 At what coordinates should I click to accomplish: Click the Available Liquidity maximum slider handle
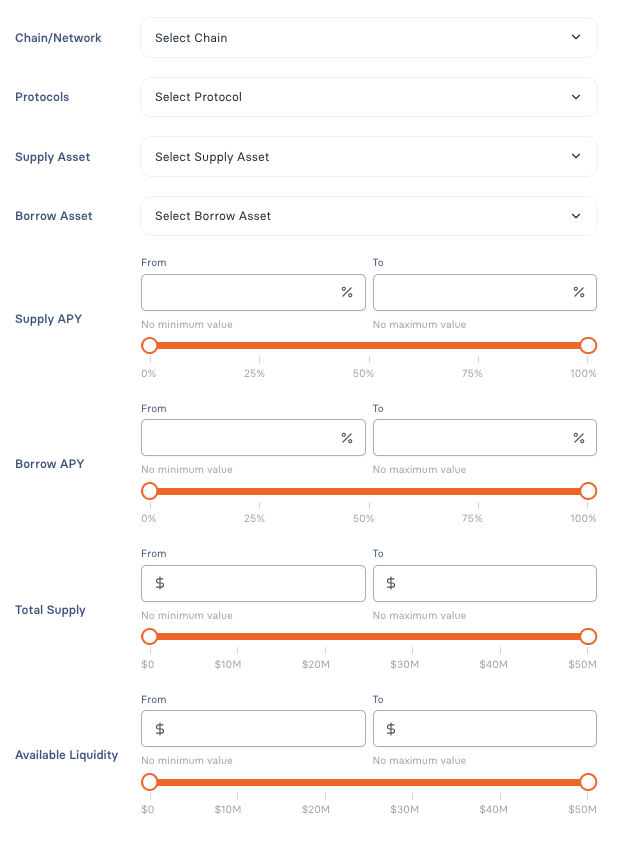tap(588, 782)
